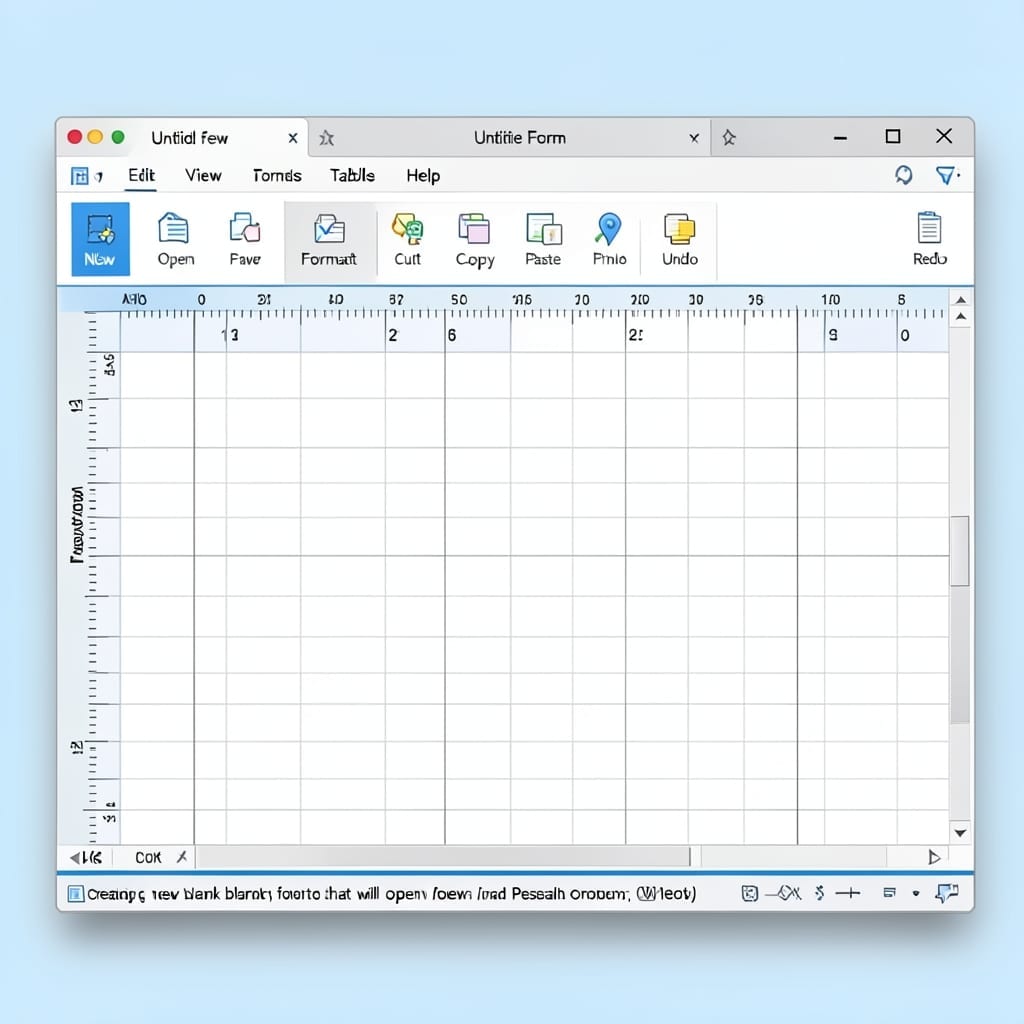
Task: Click the horizontal scrollbar right arrow
Action: pos(935,857)
